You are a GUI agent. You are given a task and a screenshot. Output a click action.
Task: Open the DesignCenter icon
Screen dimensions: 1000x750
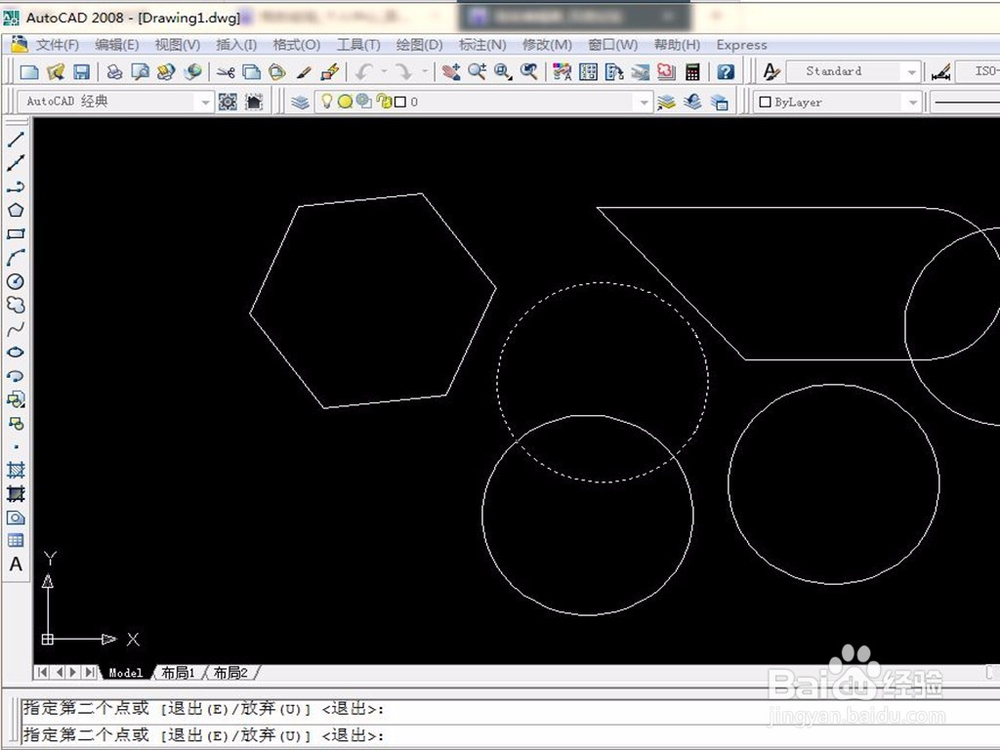tap(588, 71)
